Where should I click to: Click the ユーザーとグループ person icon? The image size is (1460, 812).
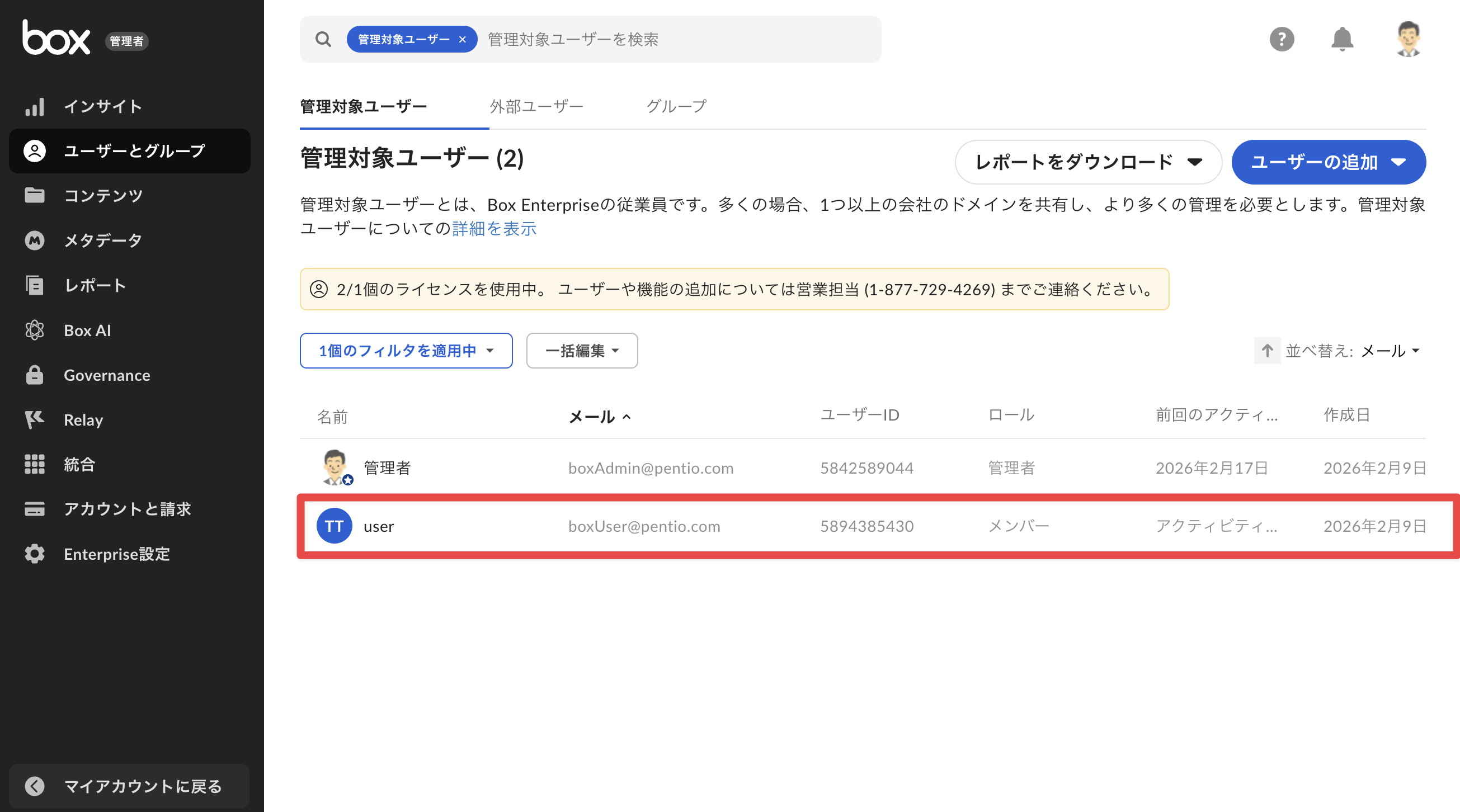[x=35, y=151]
